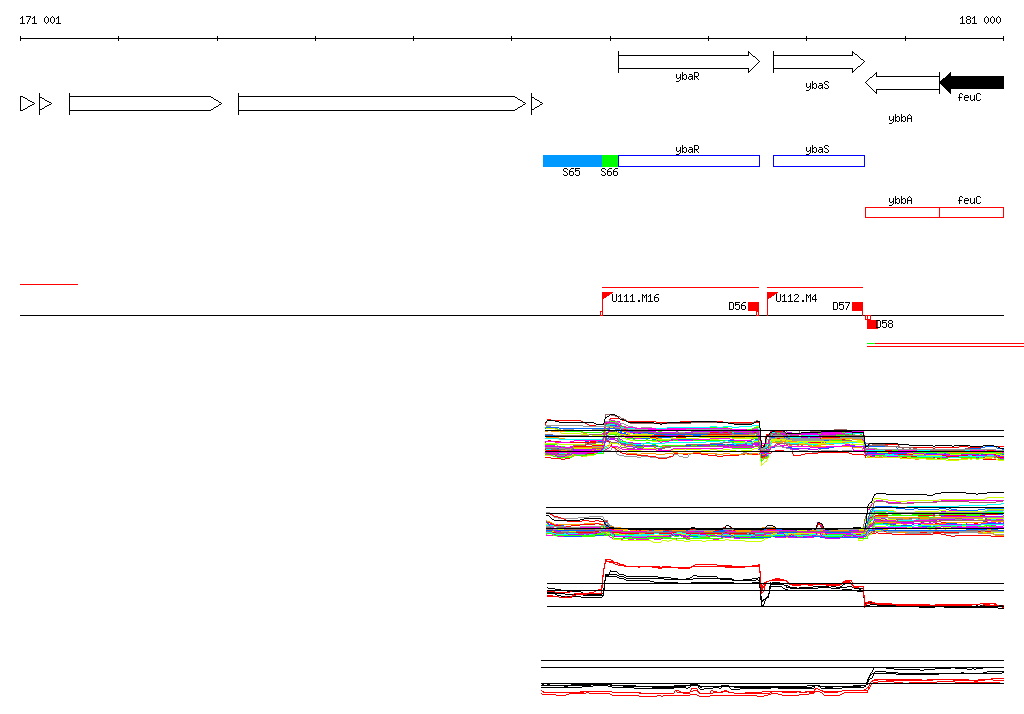Click the feuC label under black arrow
The height and width of the screenshot is (714, 1024).
(x=969, y=97)
